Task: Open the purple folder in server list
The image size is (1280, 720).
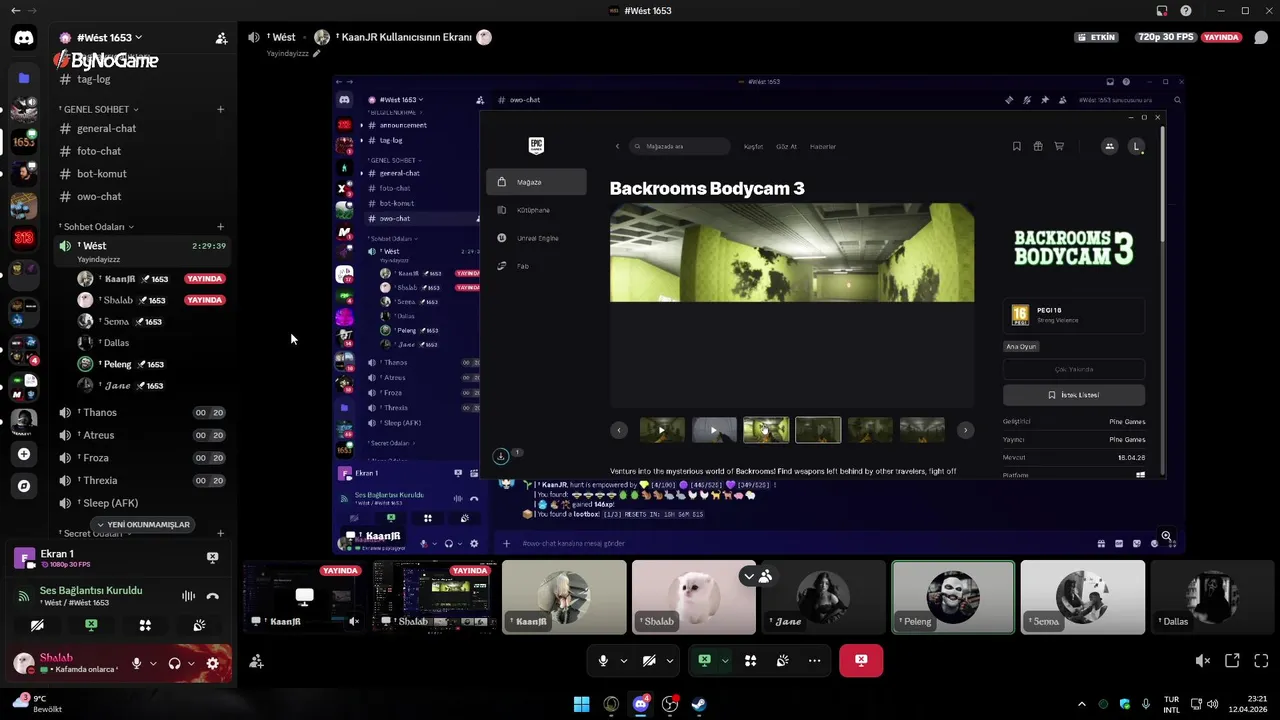Action: (x=24, y=78)
